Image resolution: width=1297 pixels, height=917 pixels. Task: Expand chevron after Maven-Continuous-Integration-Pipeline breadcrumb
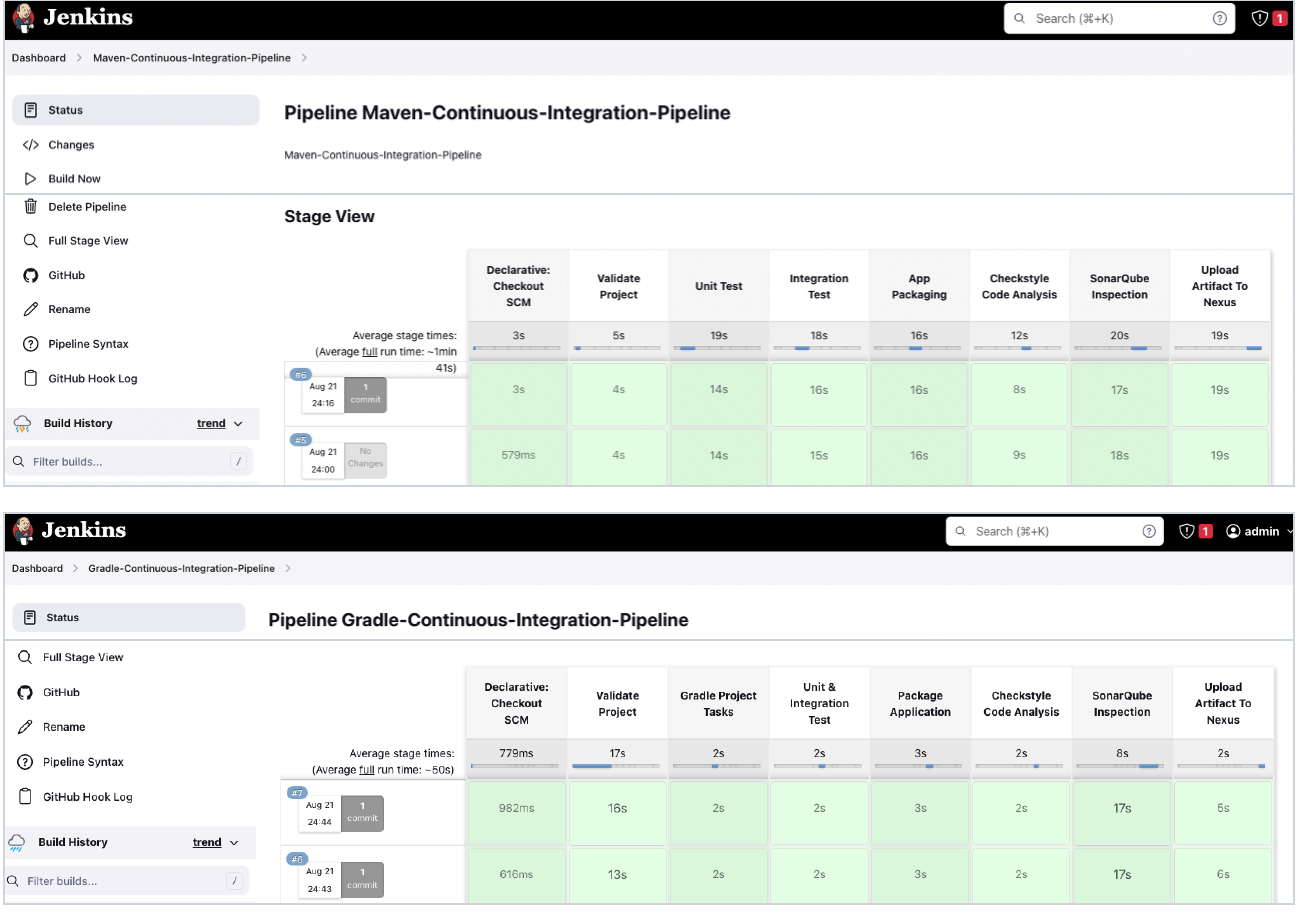304,58
